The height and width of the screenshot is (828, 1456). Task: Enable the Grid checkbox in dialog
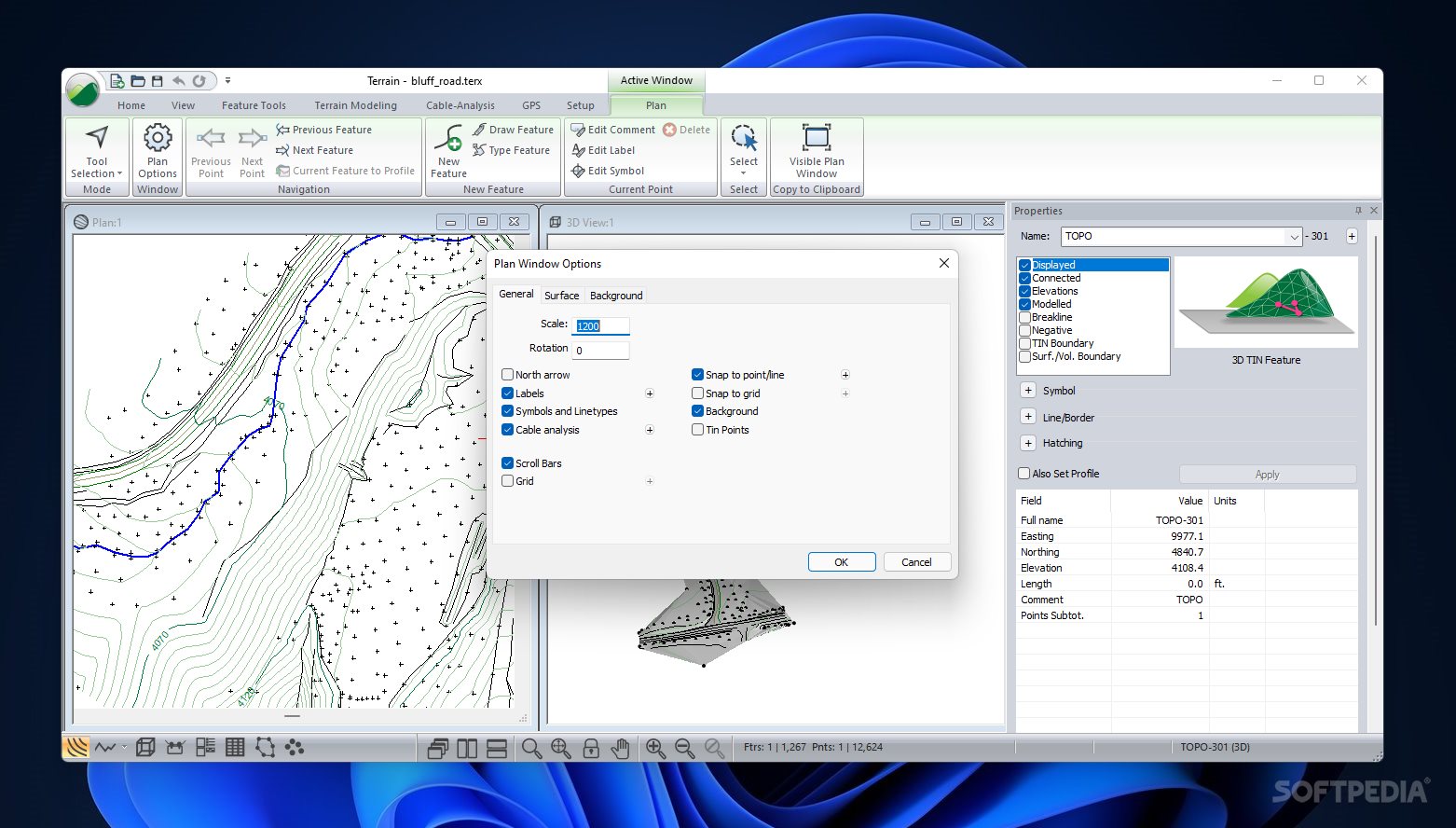(x=508, y=481)
